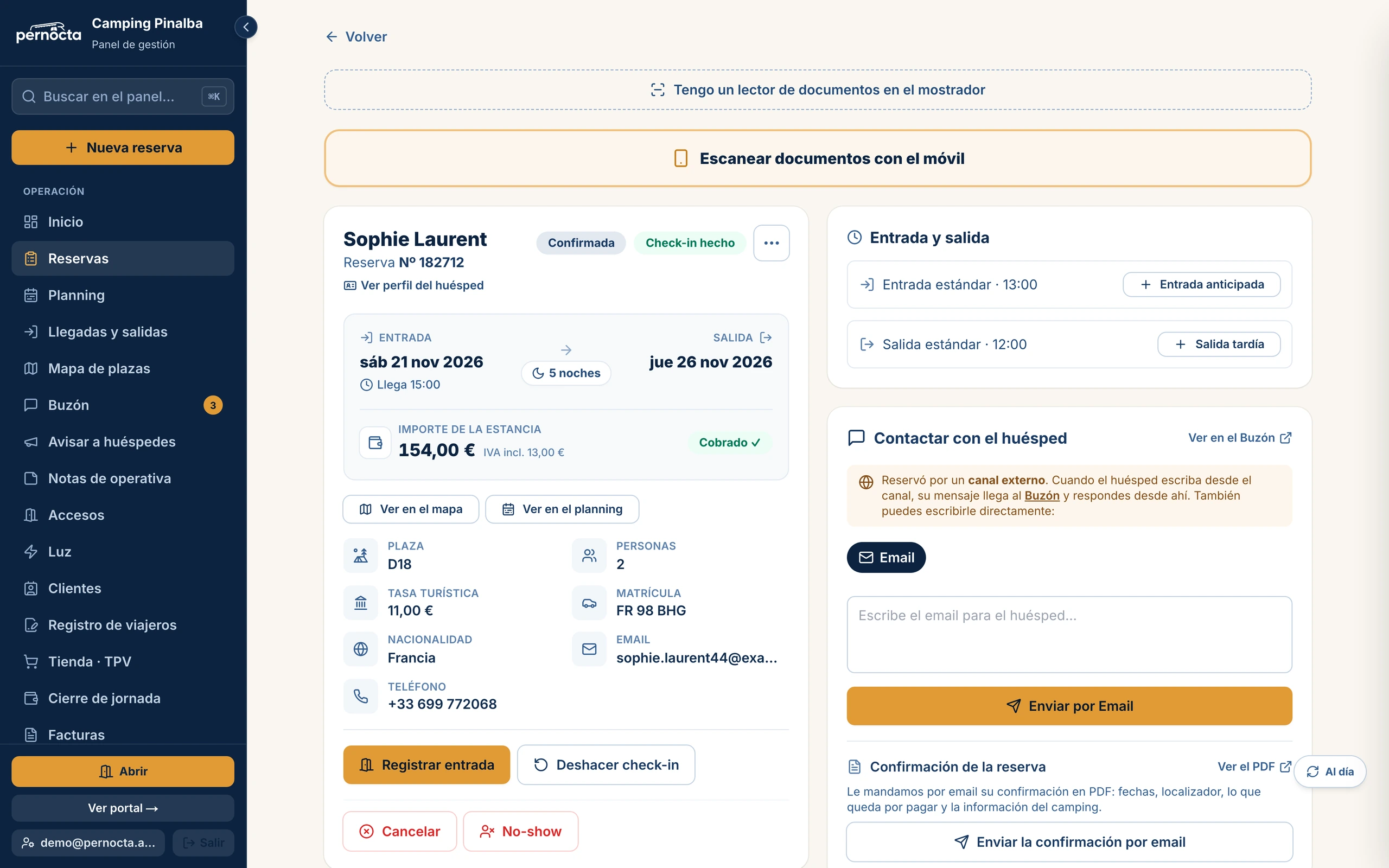
Task: Click Registrar entrada button
Action: pos(426,765)
